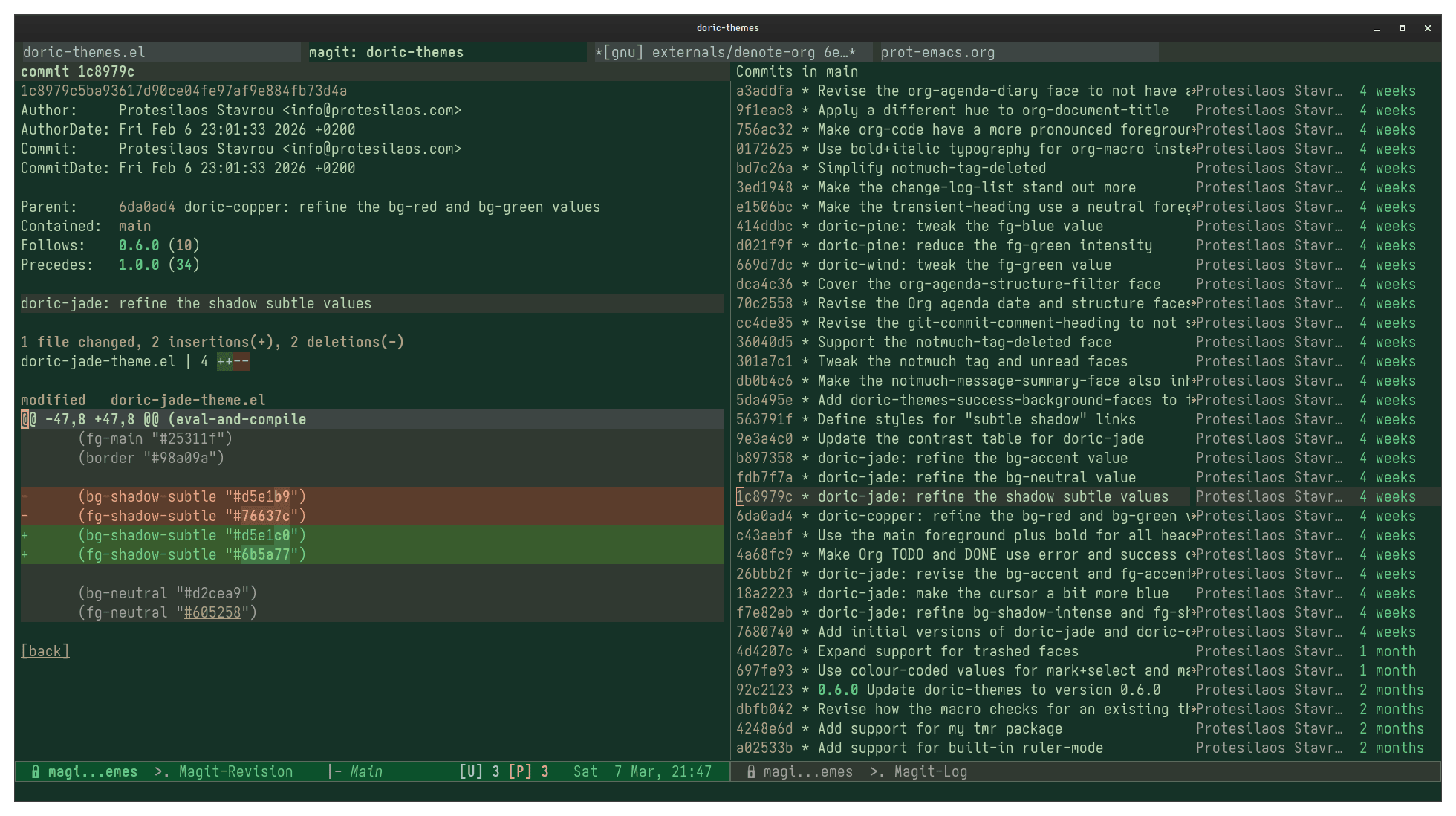Image resolution: width=1456 pixels, height=816 pixels.
Task: Click the [P] 3 unpushed indicator
Action: pyautogui.click(x=529, y=771)
